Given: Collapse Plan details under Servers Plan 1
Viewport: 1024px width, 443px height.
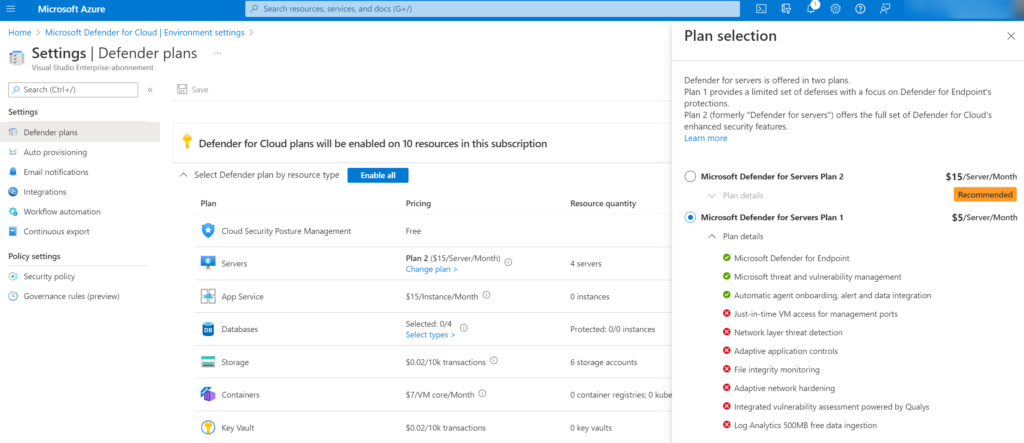Looking at the screenshot, I should [736, 237].
